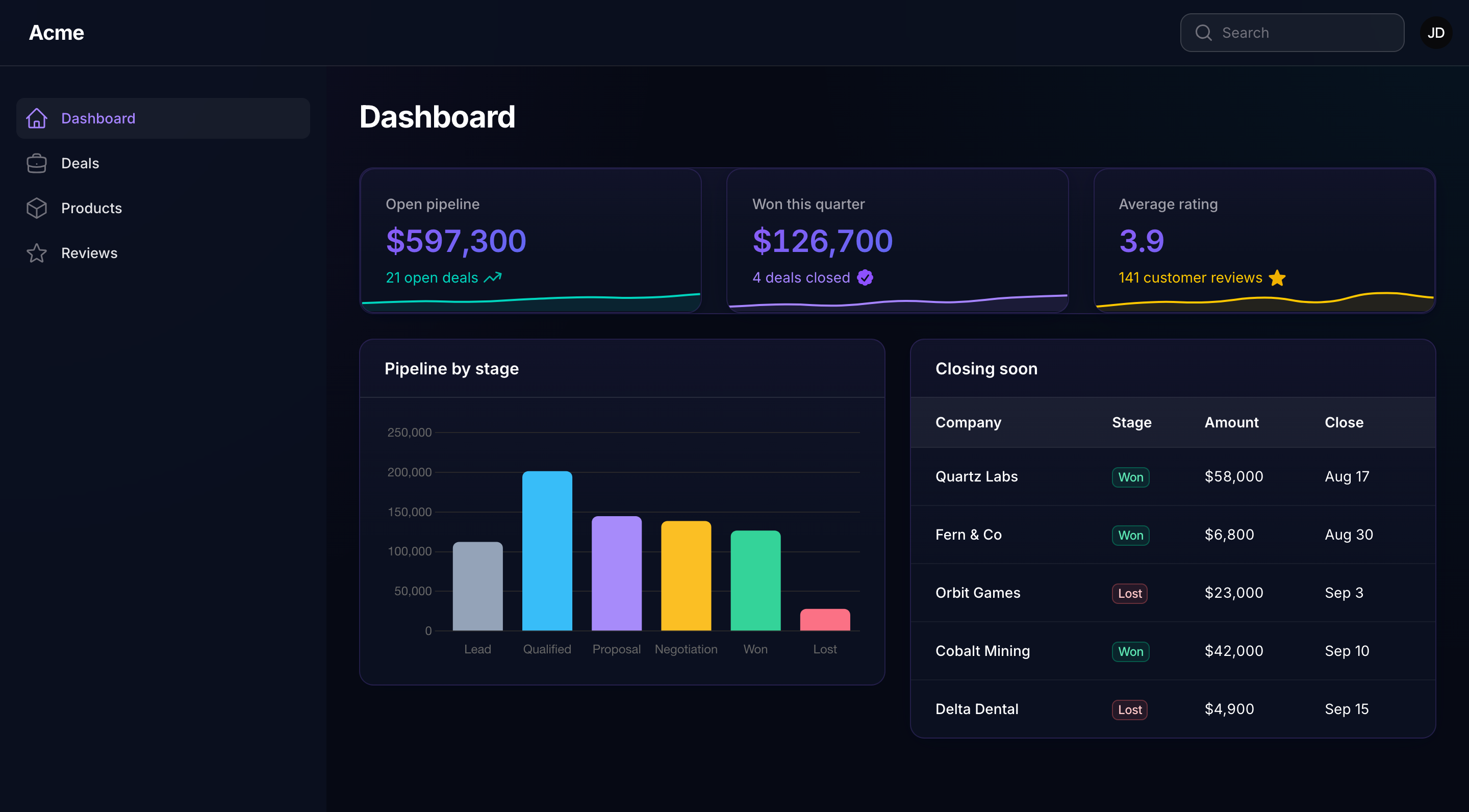Open the Dashboard sidebar item

(163, 118)
